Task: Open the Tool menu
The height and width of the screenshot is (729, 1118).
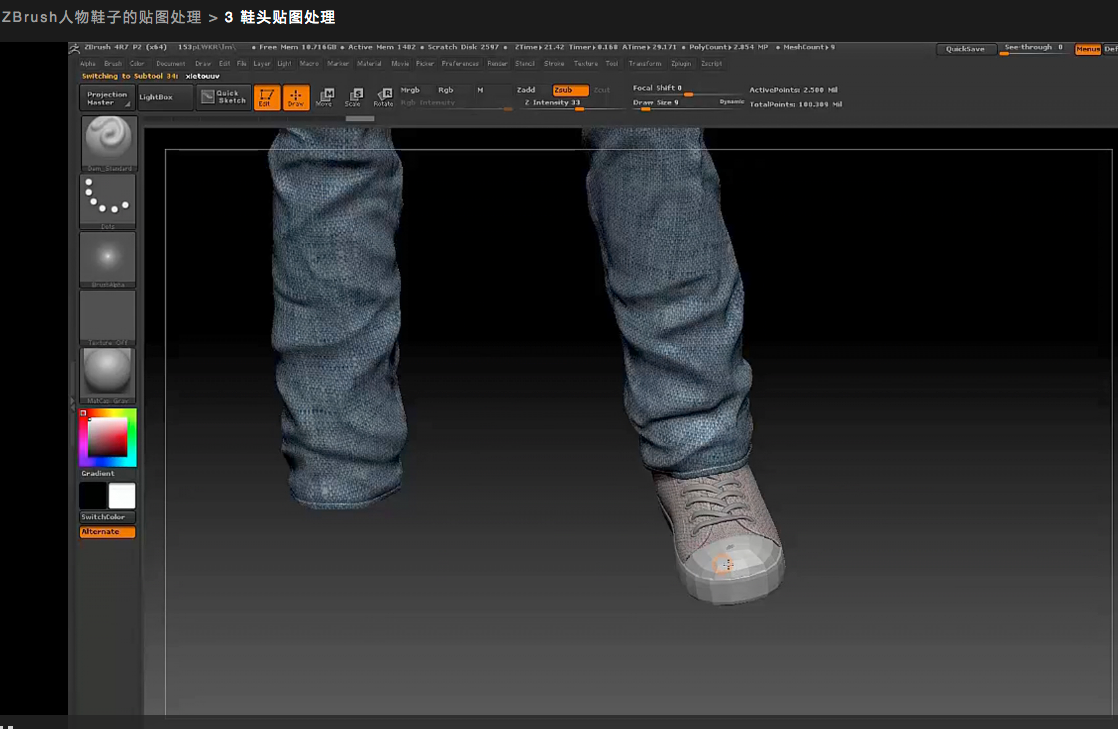Action: tap(612, 63)
